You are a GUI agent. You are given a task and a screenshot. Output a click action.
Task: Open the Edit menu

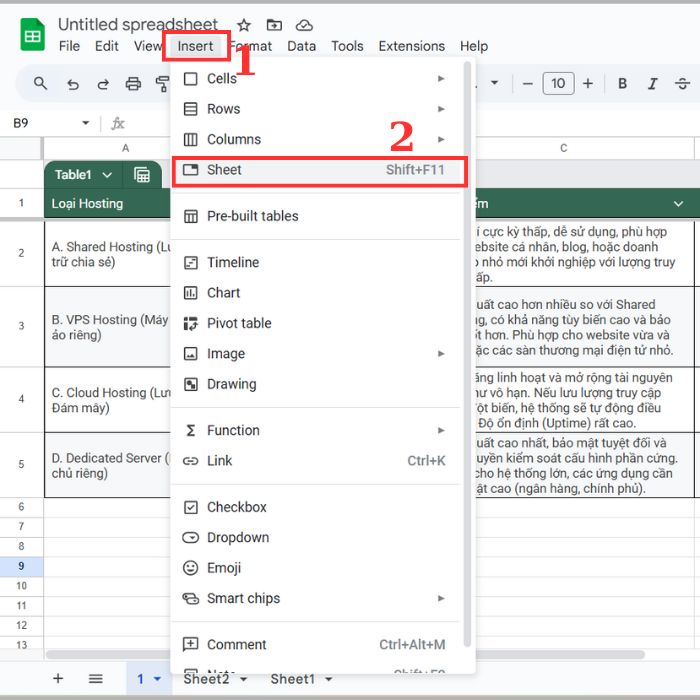pos(107,46)
